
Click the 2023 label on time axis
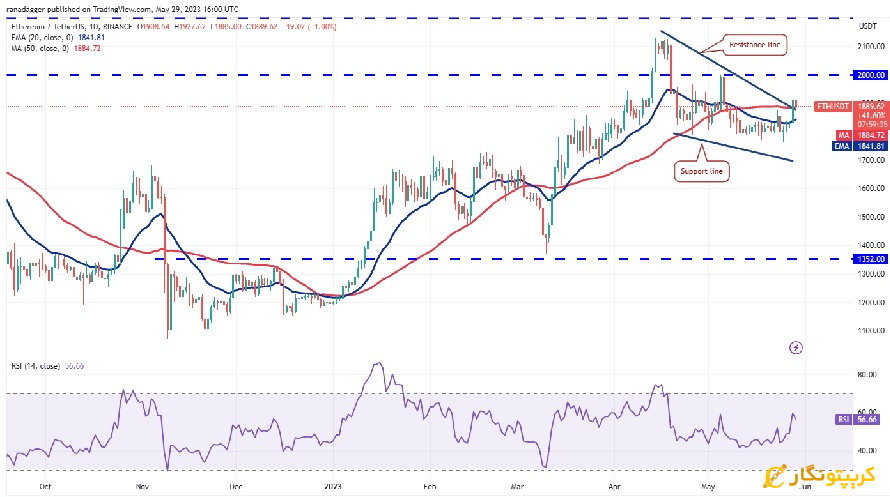coord(333,487)
